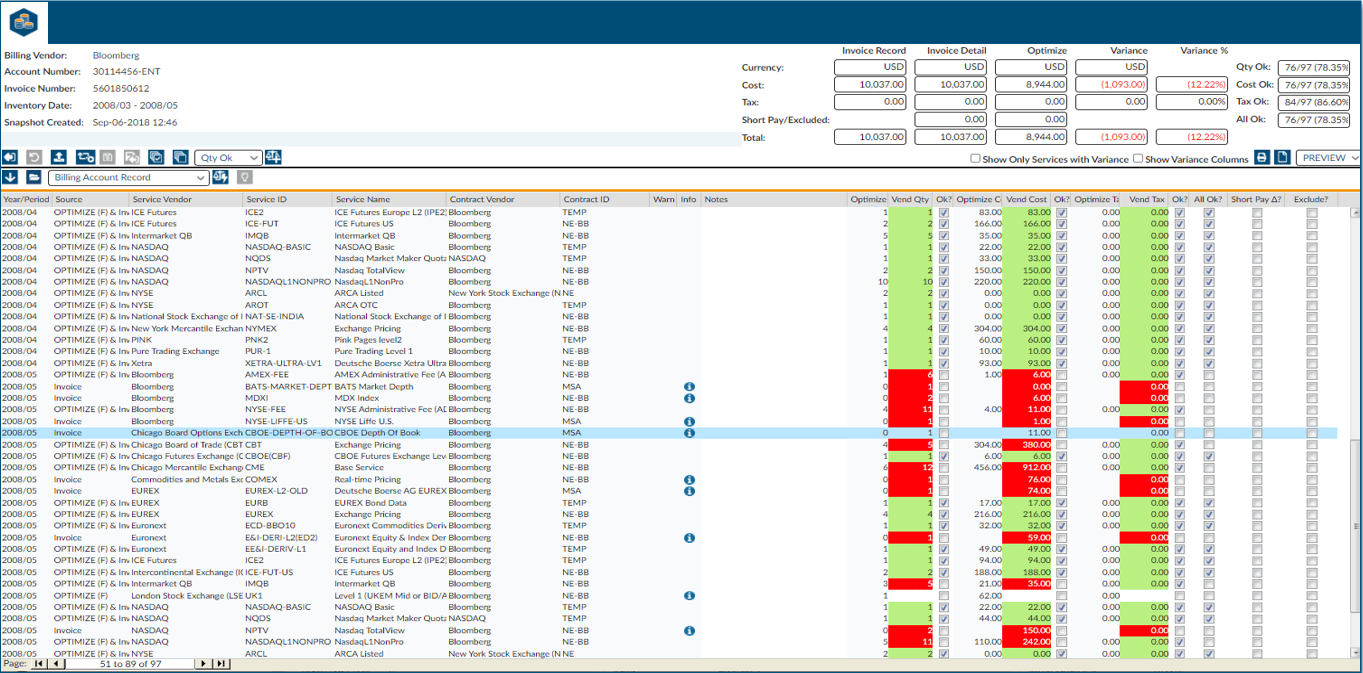Image resolution: width=1363 pixels, height=673 pixels.
Task: Click the page range field '51 to 89 of 97'
Action: point(128,663)
